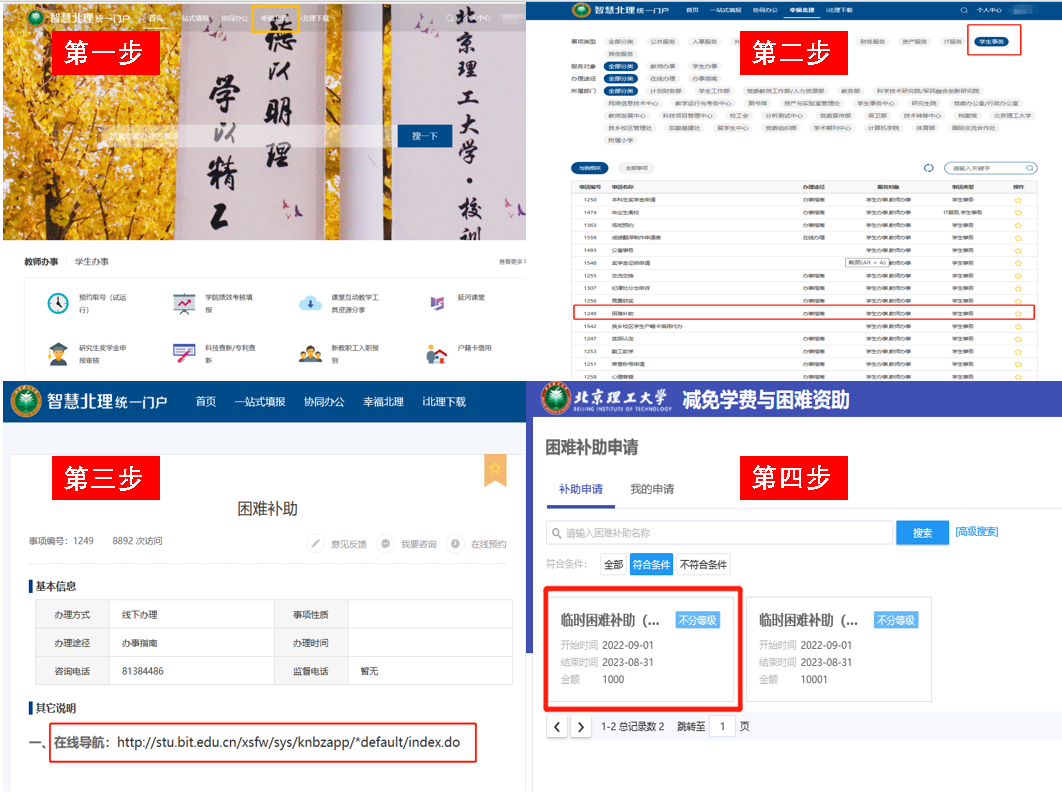This screenshot has height=798, width=1062.
Task: Go to next page arrow
Action: click(x=580, y=727)
